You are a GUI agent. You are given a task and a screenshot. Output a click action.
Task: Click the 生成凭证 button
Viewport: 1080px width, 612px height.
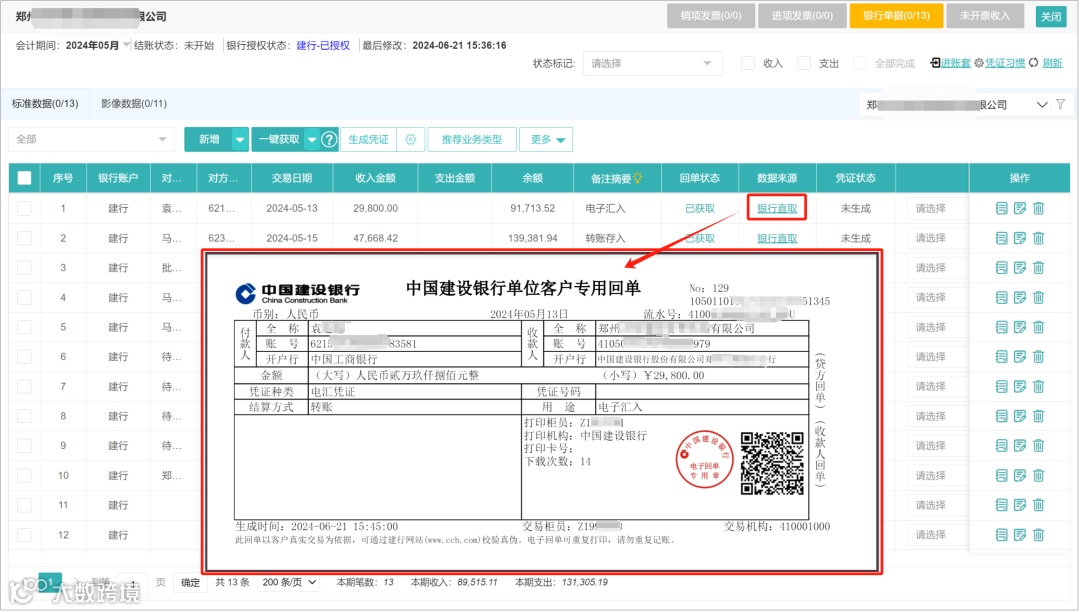point(368,140)
